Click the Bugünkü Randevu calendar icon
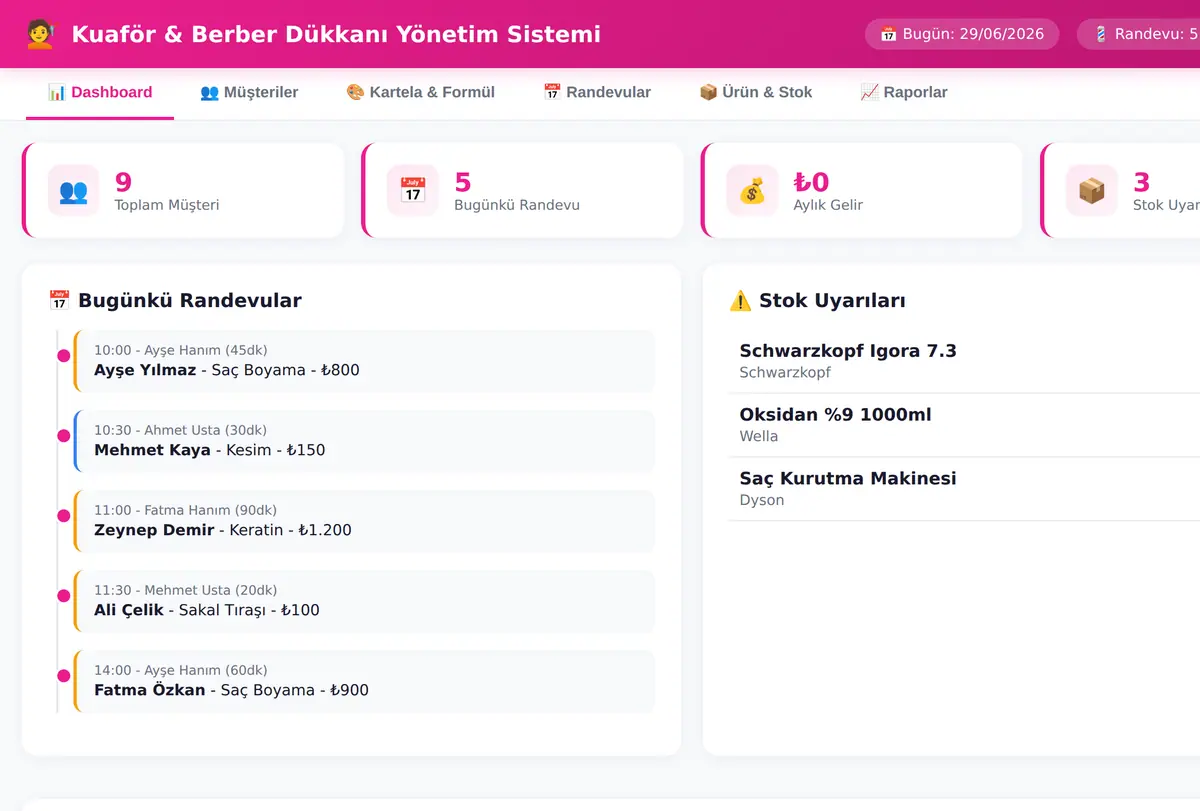1200x811 pixels. [x=413, y=190]
